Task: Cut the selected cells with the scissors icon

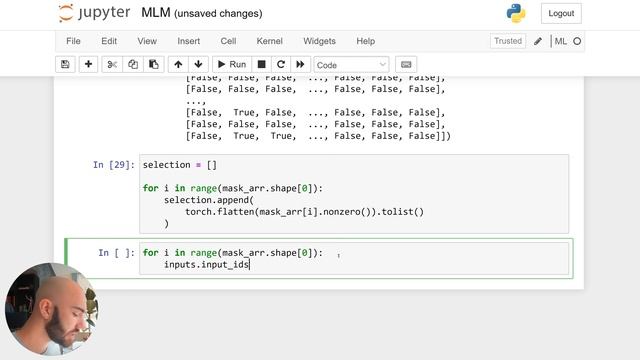Action: pyautogui.click(x=112, y=64)
